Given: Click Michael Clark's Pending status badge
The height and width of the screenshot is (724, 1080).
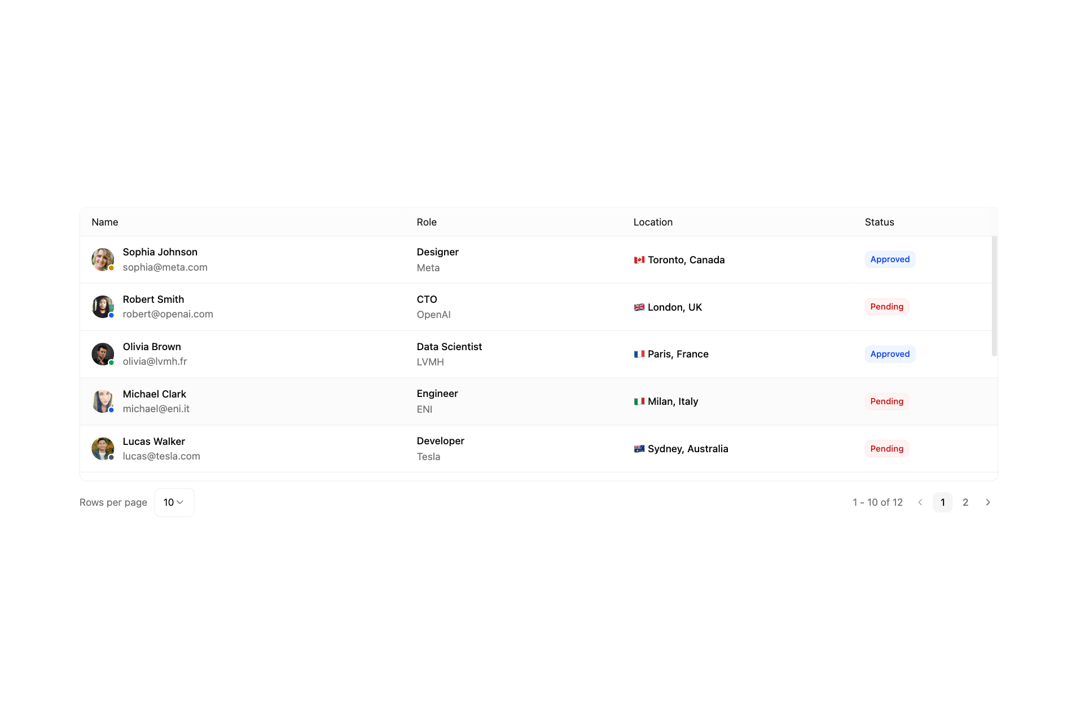Looking at the screenshot, I should coord(886,401).
